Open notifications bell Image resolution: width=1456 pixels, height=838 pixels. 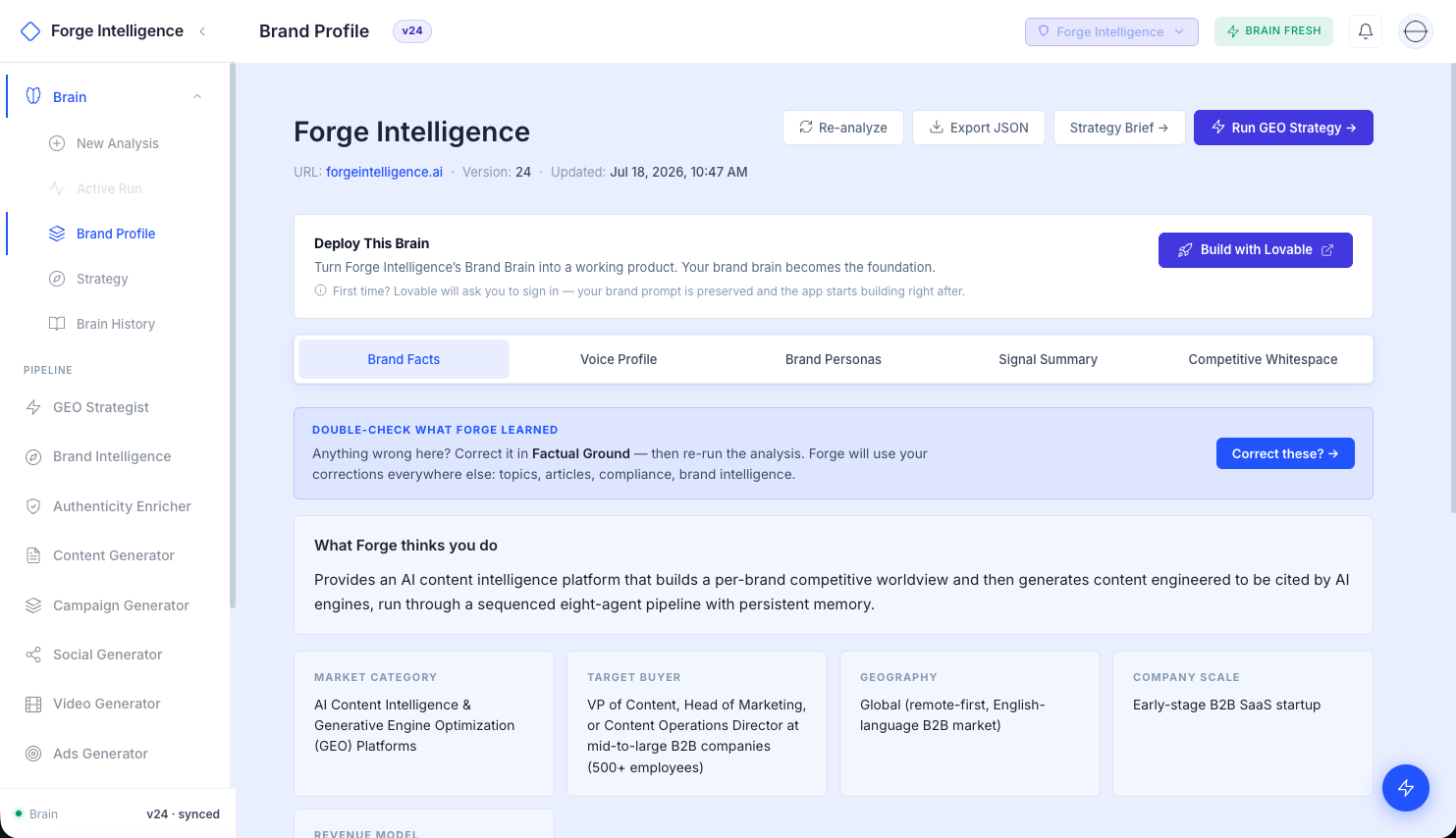point(1366,31)
